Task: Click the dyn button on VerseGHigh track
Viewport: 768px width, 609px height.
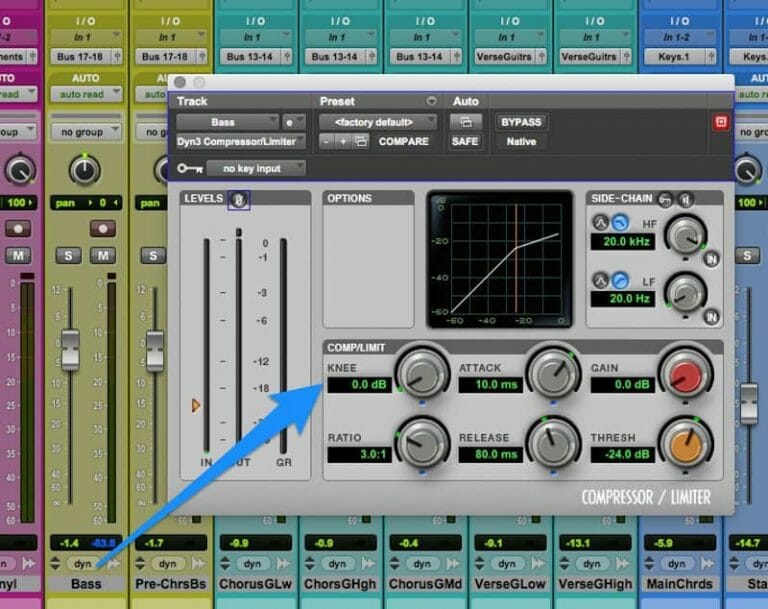Action: coord(591,564)
